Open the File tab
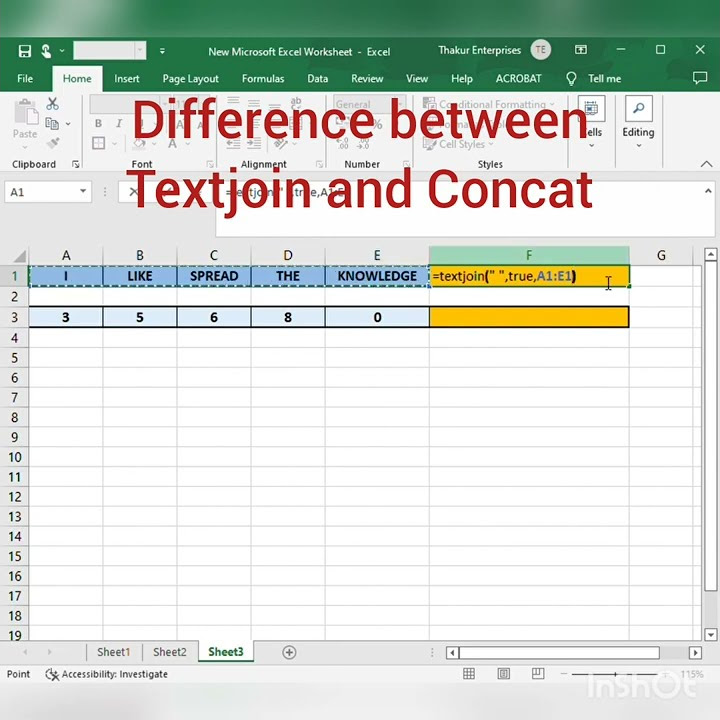The width and height of the screenshot is (720, 720). (25, 79)
